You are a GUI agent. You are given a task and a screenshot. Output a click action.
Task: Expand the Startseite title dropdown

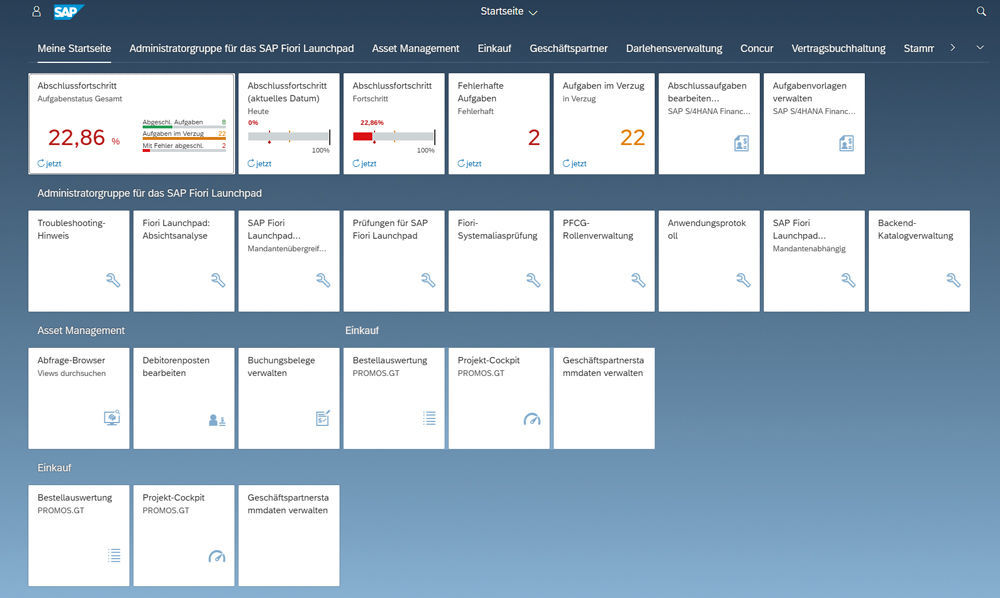coord(509,12)
